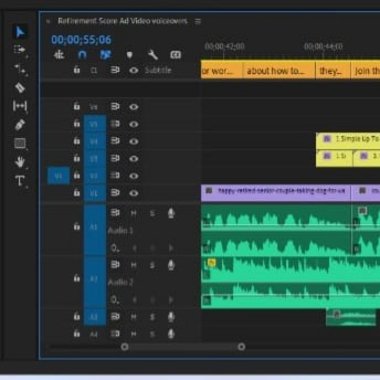Toggle V5 track output eye
This screenshot has height=380, width=380.
(x=134, y=124)
